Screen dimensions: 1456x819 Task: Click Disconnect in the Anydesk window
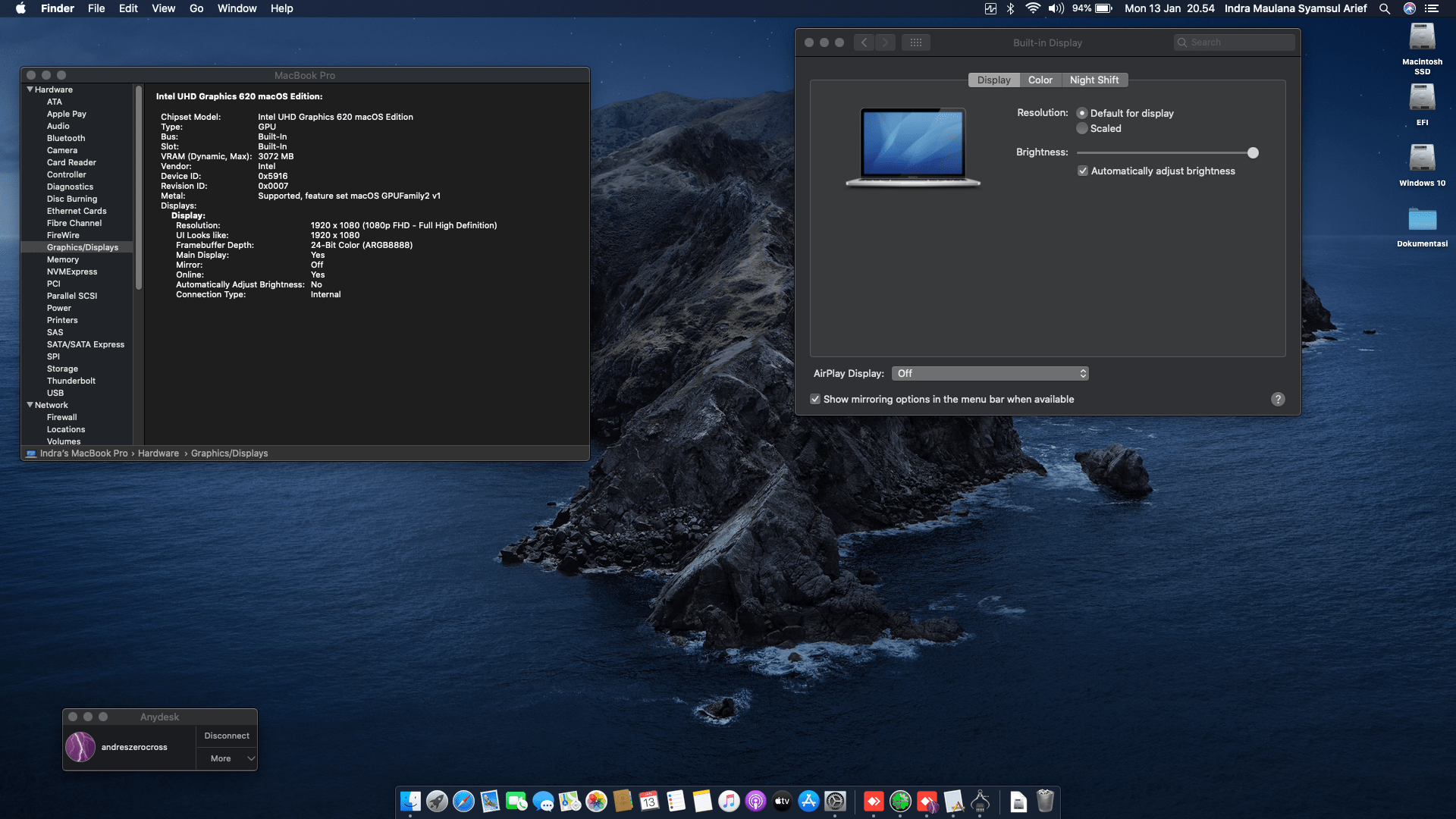[x=227, y=736]
